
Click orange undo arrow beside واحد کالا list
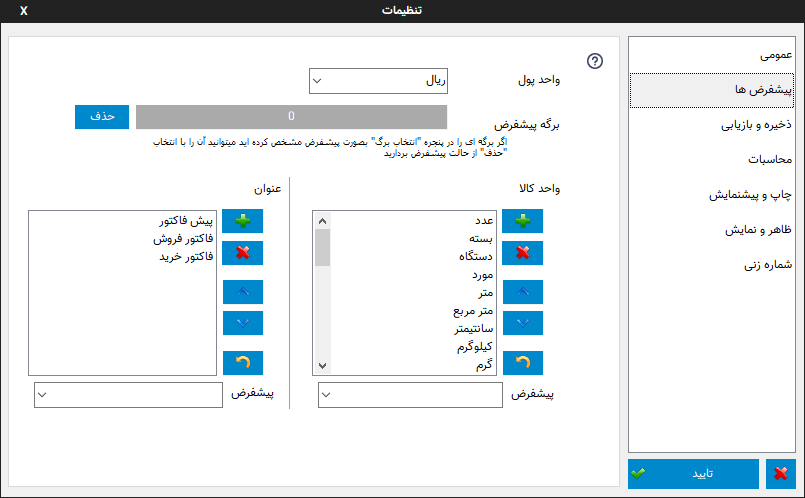pyautogui.click(x=522, y=363)
